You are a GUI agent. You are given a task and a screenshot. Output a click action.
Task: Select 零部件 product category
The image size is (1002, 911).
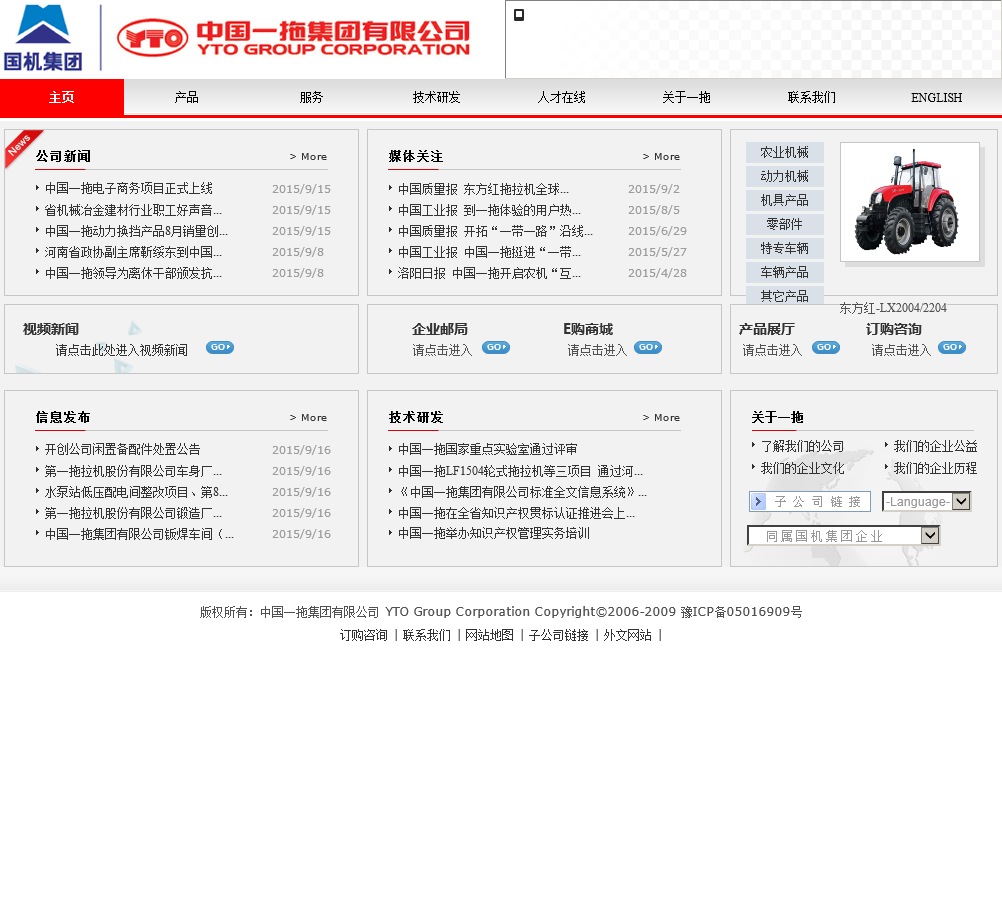point(785,224)
